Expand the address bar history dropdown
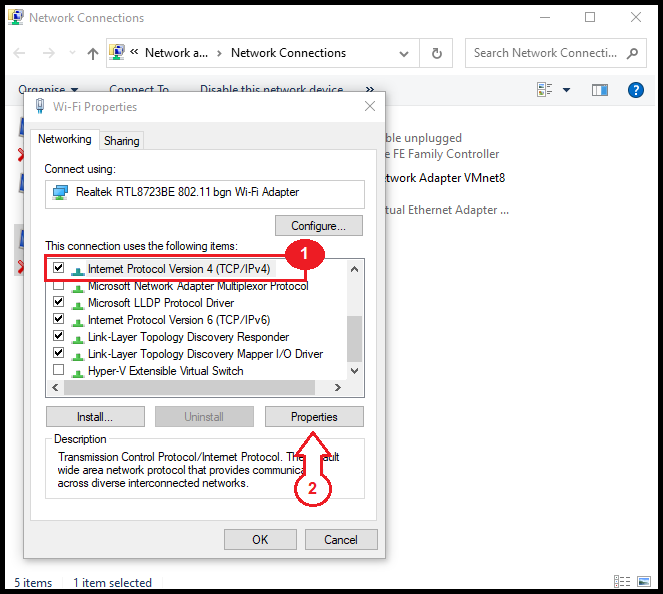This screenshot has height=594, width=663. click(404, 54)
